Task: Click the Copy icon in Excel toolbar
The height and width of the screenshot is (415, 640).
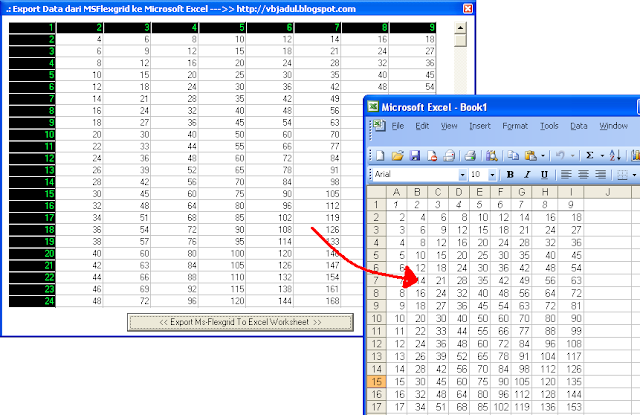Action: (513, 155)
